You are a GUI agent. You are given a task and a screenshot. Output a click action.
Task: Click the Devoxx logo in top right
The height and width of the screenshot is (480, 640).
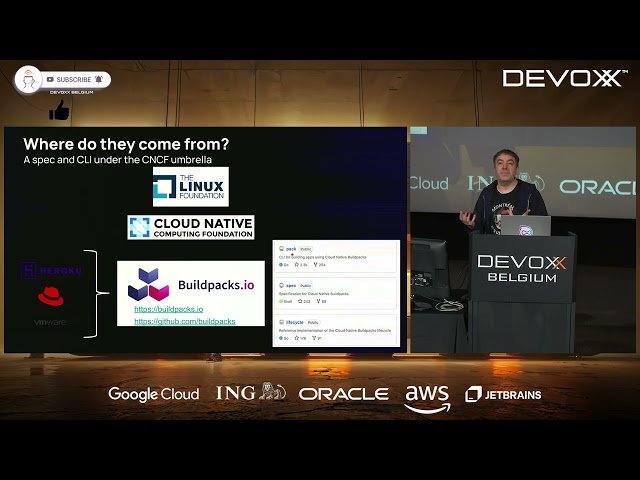pos(562,78)
